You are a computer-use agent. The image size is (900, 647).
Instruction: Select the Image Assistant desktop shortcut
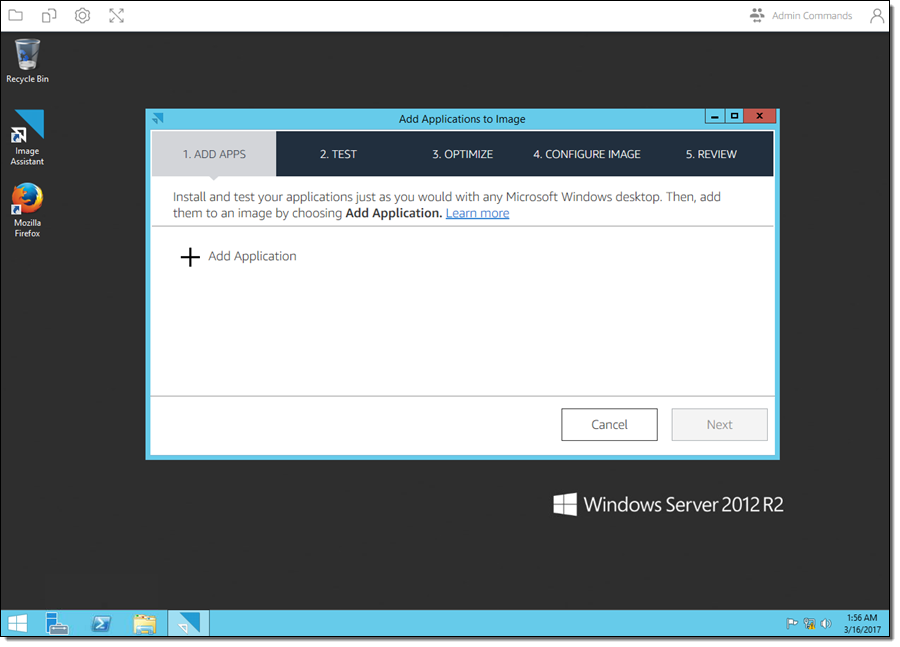27,137
